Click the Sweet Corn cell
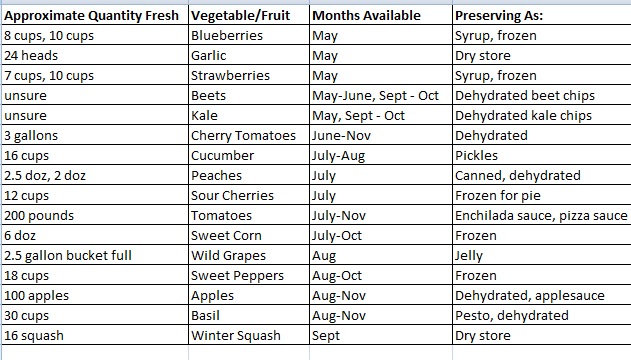 (249, 235)
